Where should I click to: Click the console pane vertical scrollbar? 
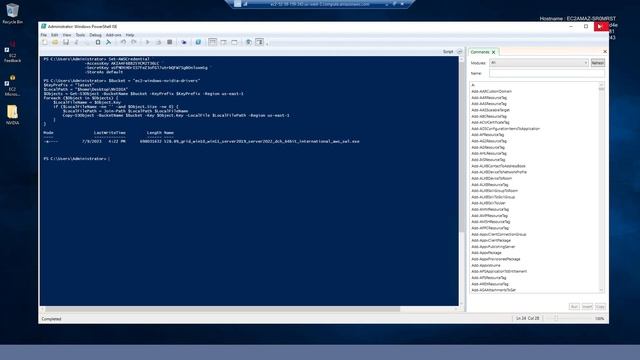pos(462,181)
